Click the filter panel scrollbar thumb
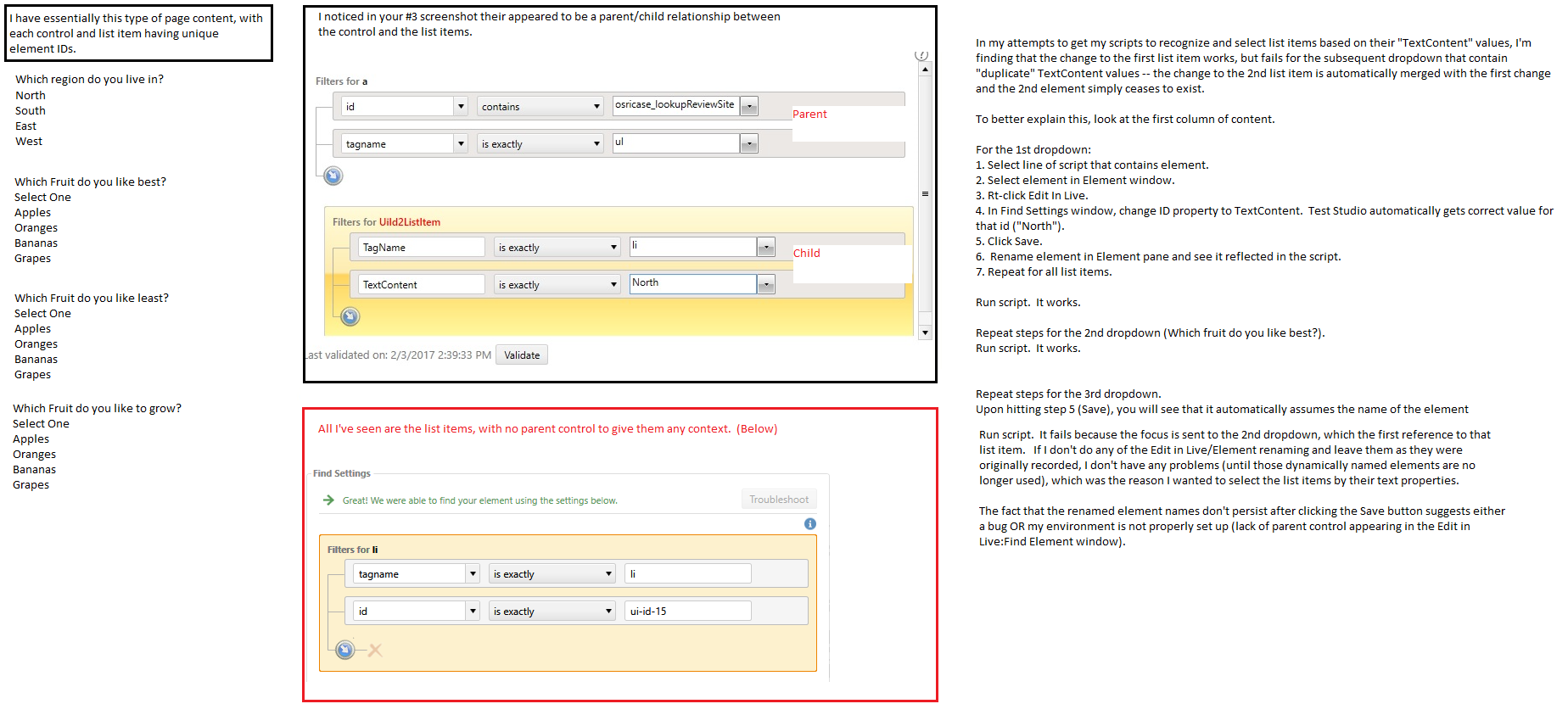The width and height of the screenshot is (1568, 715). 925,193
